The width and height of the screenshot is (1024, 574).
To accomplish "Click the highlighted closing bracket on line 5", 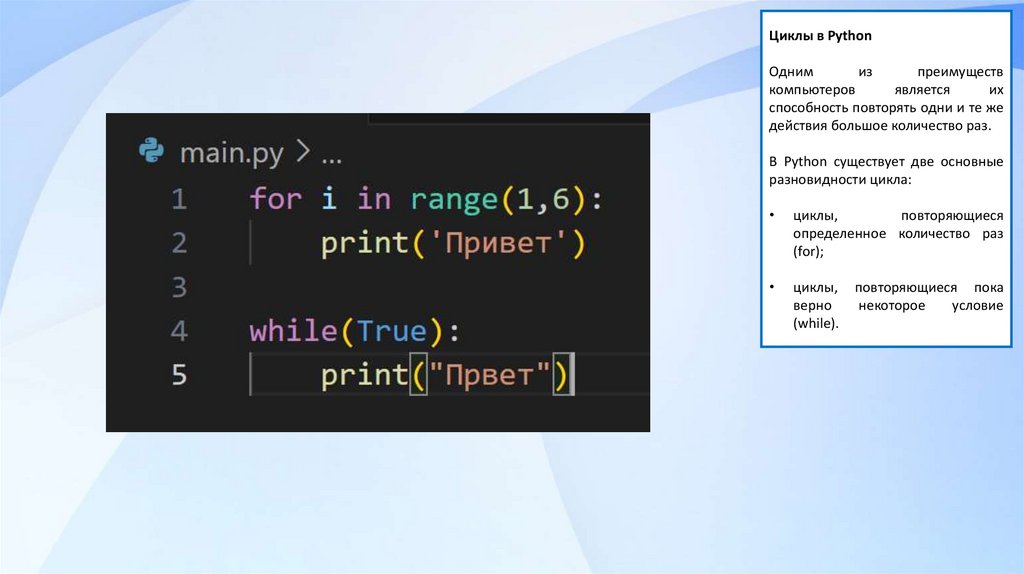I will tap(562, 375).
